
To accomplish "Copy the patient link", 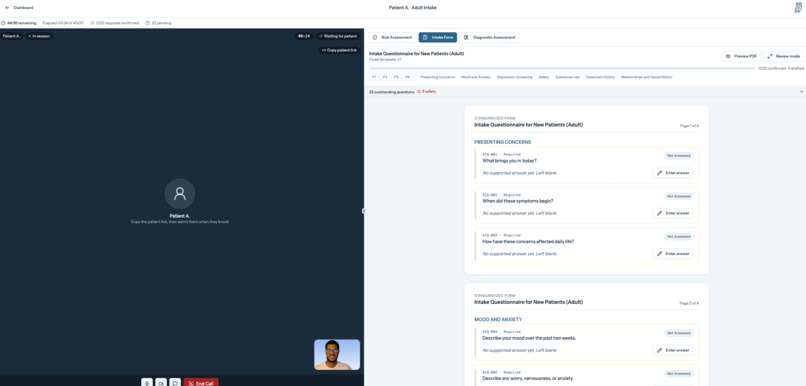I will (339, 50).
